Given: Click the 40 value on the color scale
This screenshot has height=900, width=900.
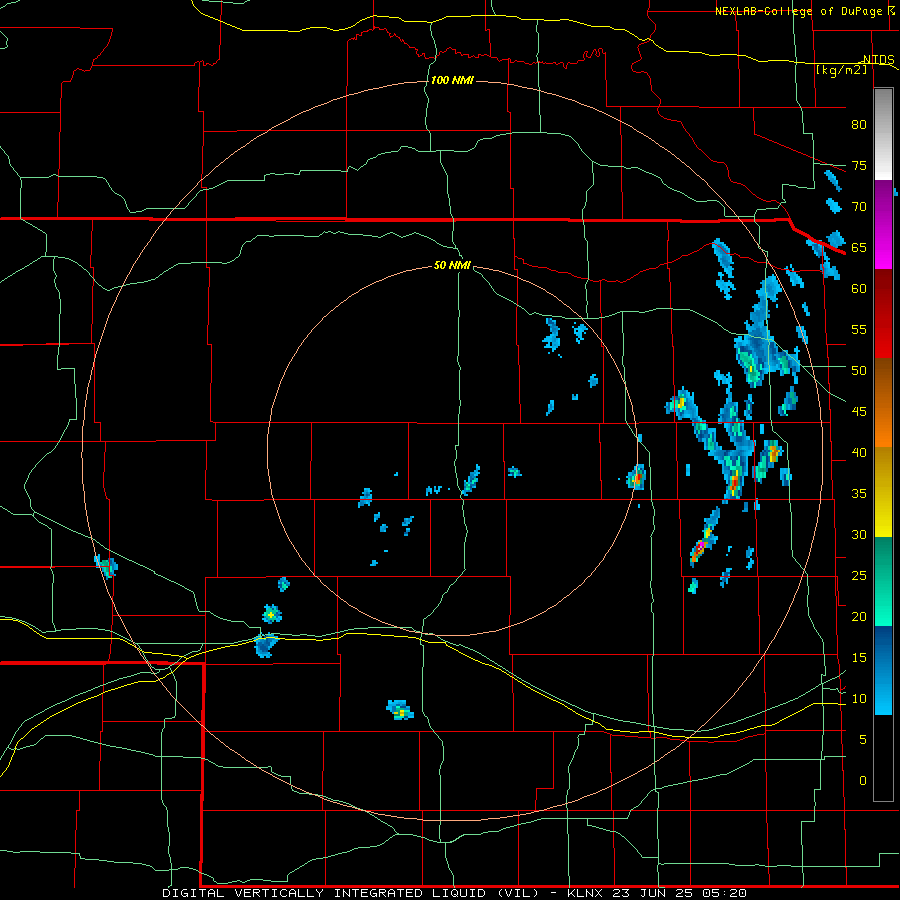Looking at the screenshot, I should coord(859,452).
